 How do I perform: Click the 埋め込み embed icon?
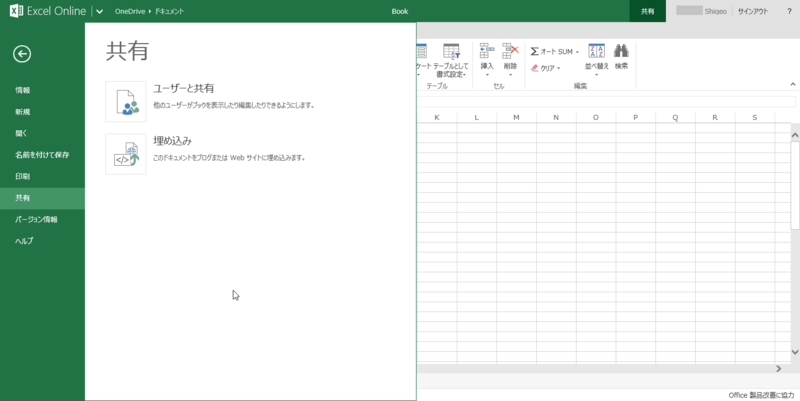[x=126, y=154]
